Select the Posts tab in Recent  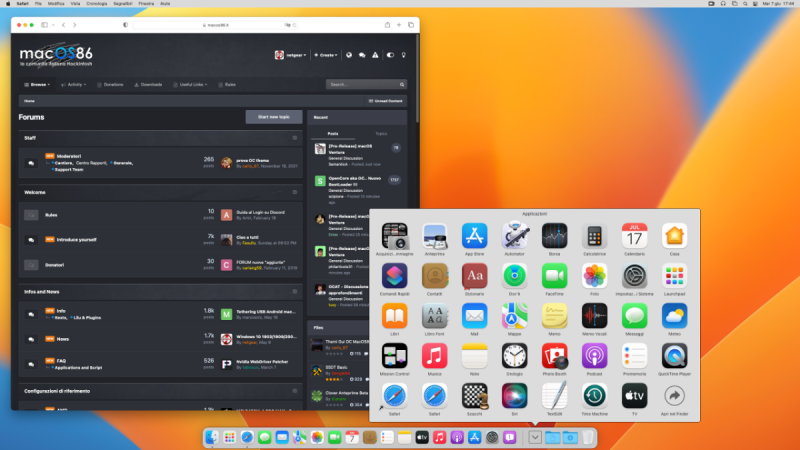333,134
